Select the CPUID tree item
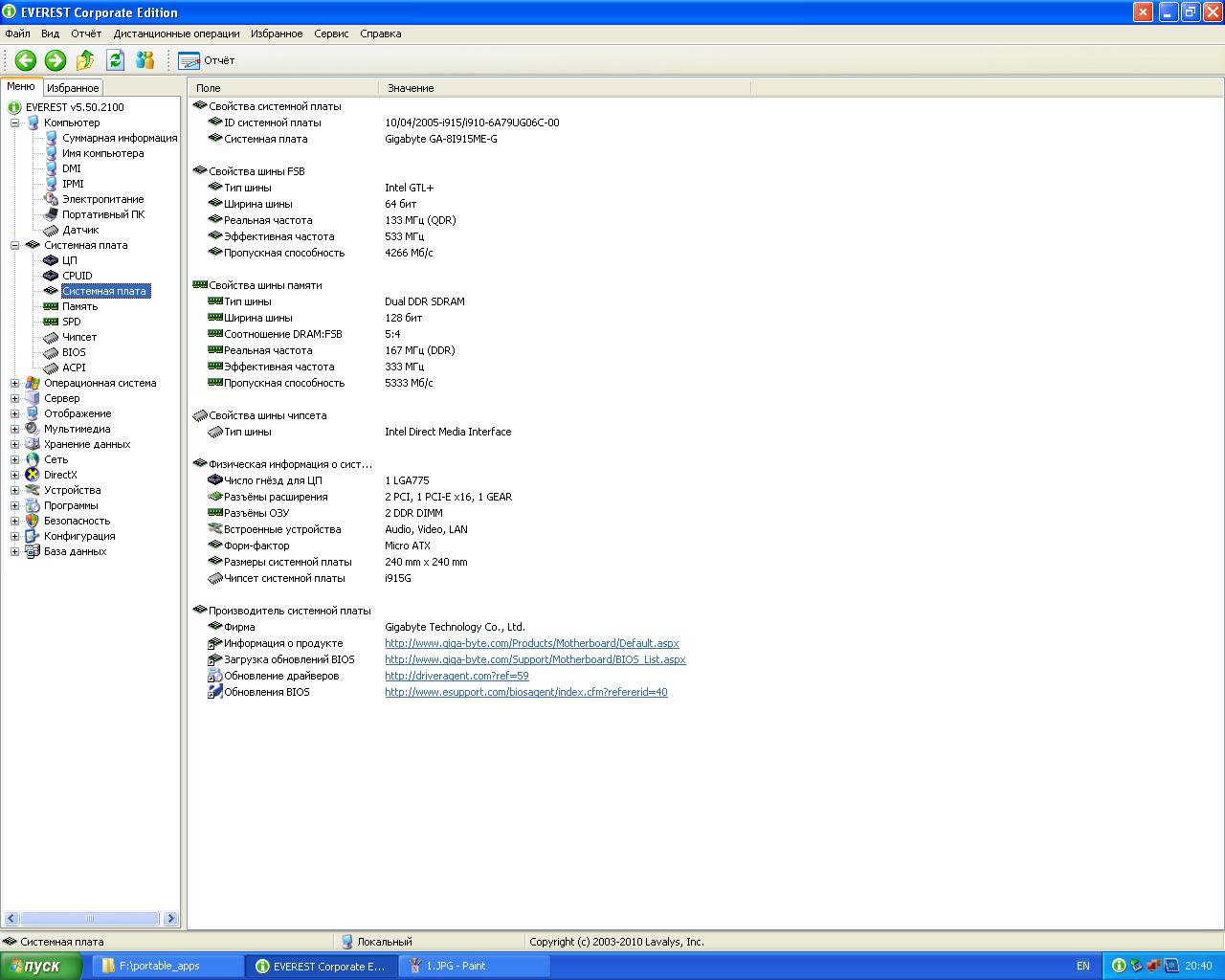This screenshot has height=980, width=1225. [77, 276]
